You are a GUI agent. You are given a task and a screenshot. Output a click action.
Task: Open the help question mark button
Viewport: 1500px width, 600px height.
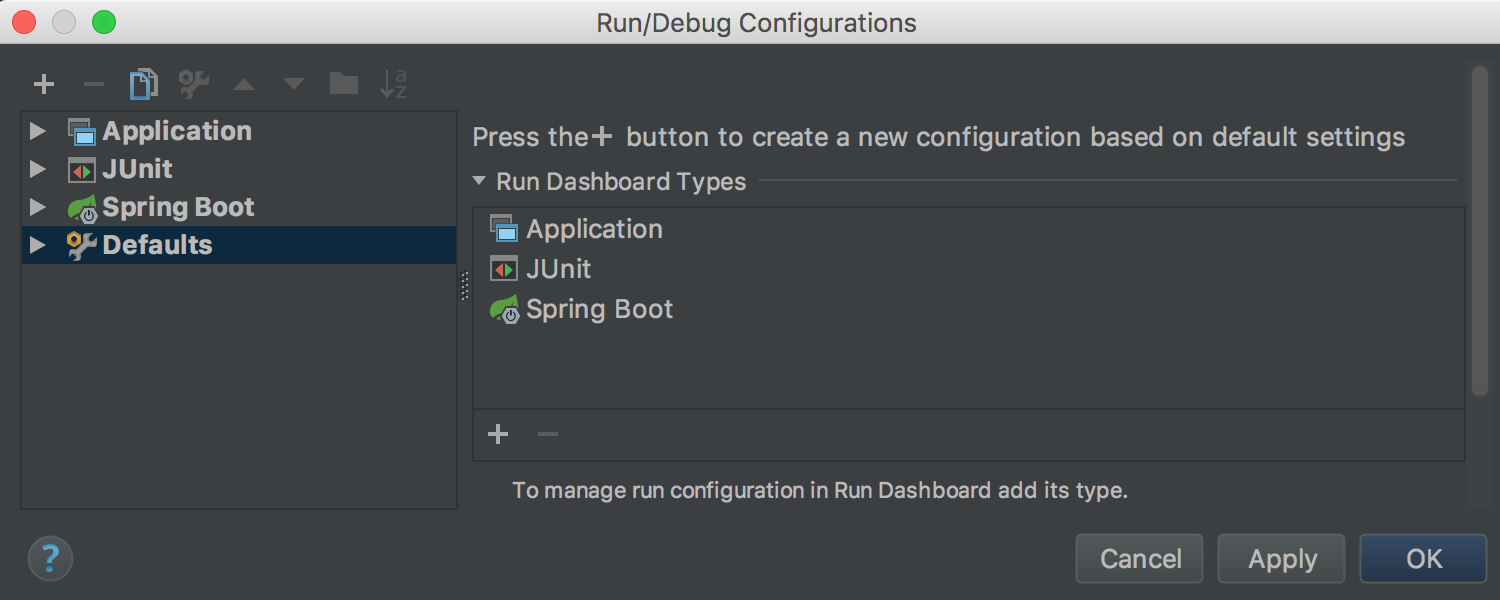(x=50, y=557)
